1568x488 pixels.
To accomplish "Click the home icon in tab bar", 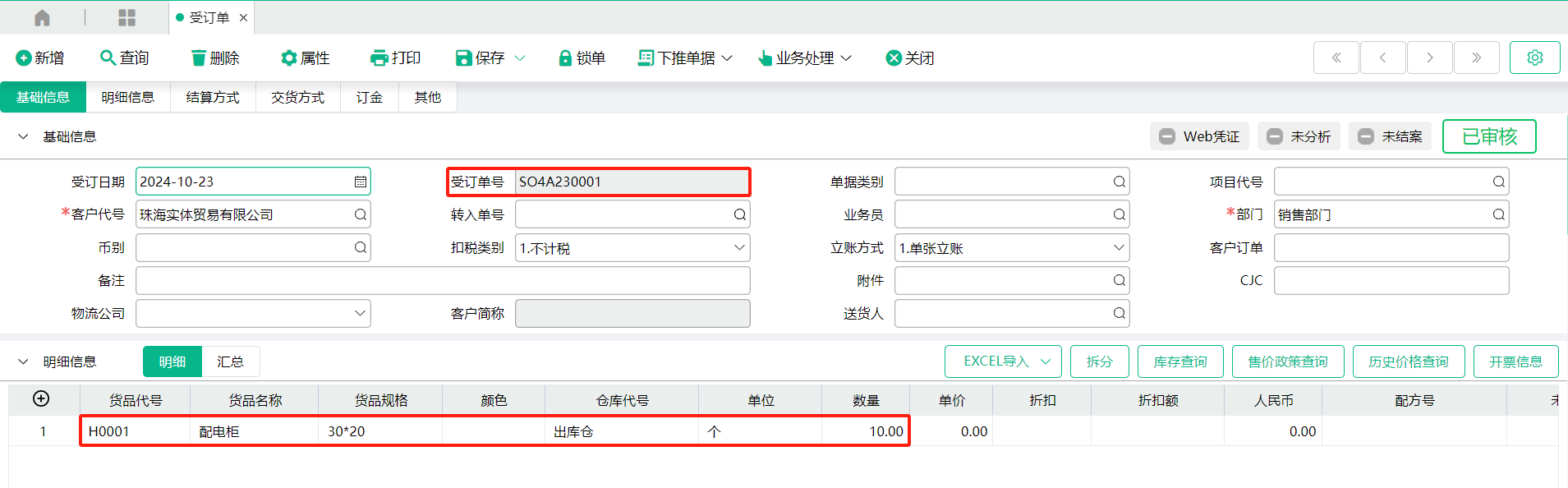I will point(42,17).
